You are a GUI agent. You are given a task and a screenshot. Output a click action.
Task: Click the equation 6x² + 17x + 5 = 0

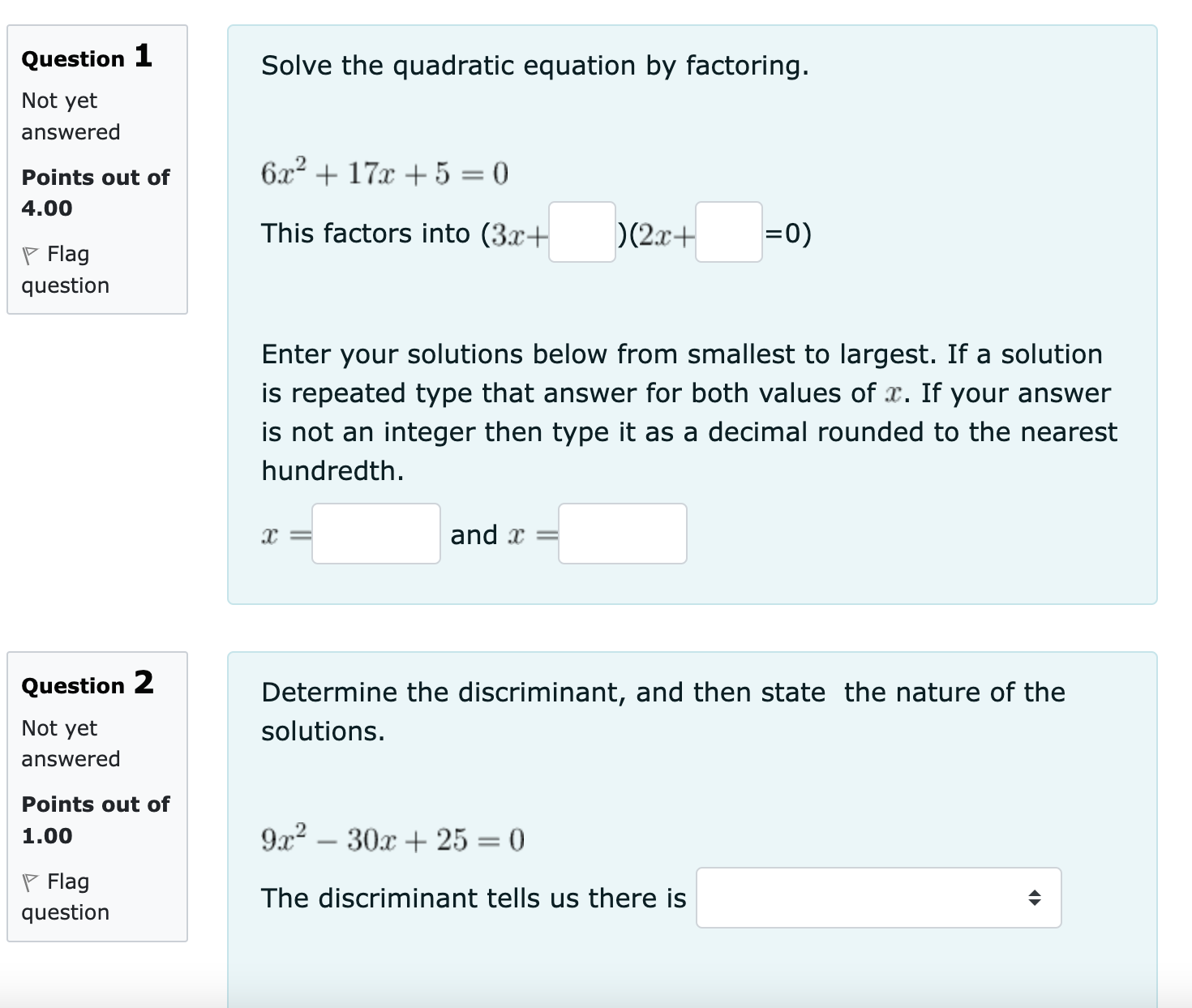pyautogui.click(x=384, y=171)
